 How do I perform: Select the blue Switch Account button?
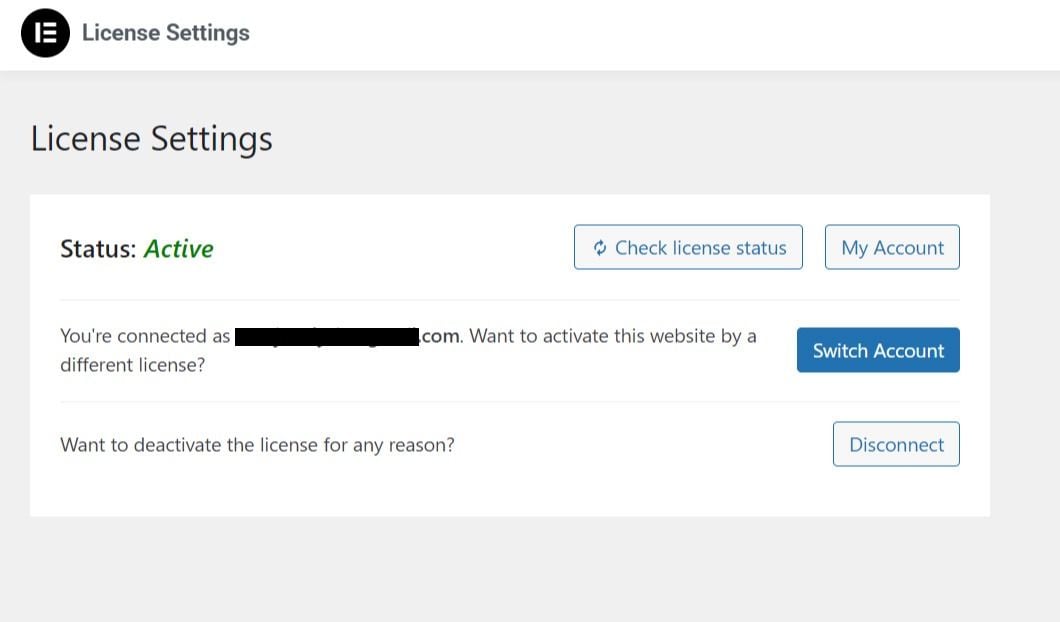click(x=878, y=350)
